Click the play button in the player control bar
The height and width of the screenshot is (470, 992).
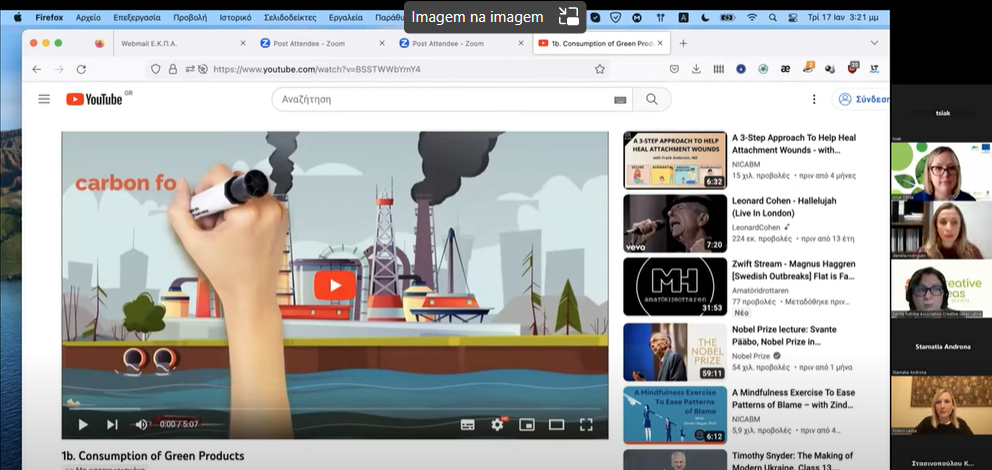[x=83, y=425]
